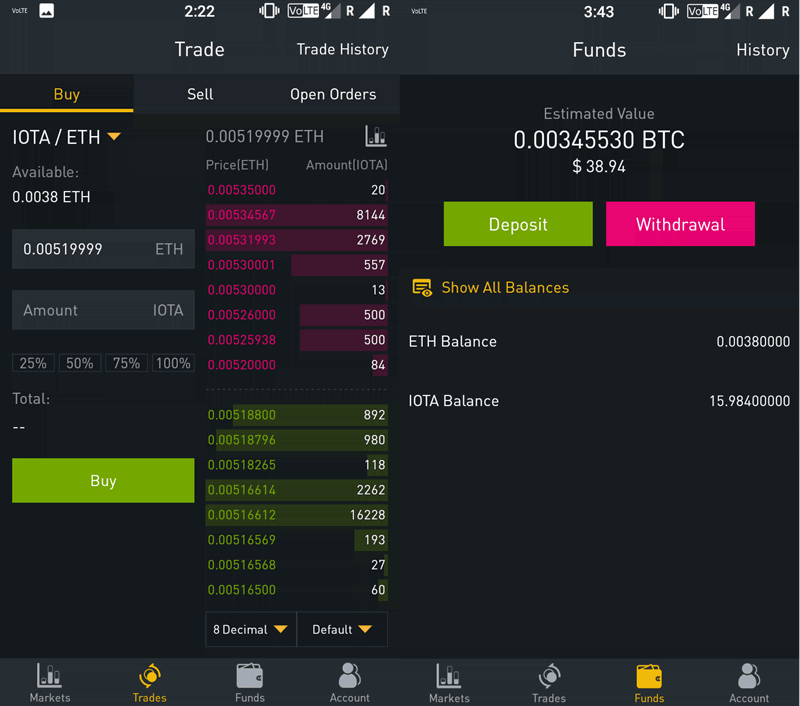Select the 100% amount option
The image size is (800, 706).
click(173, 363)
